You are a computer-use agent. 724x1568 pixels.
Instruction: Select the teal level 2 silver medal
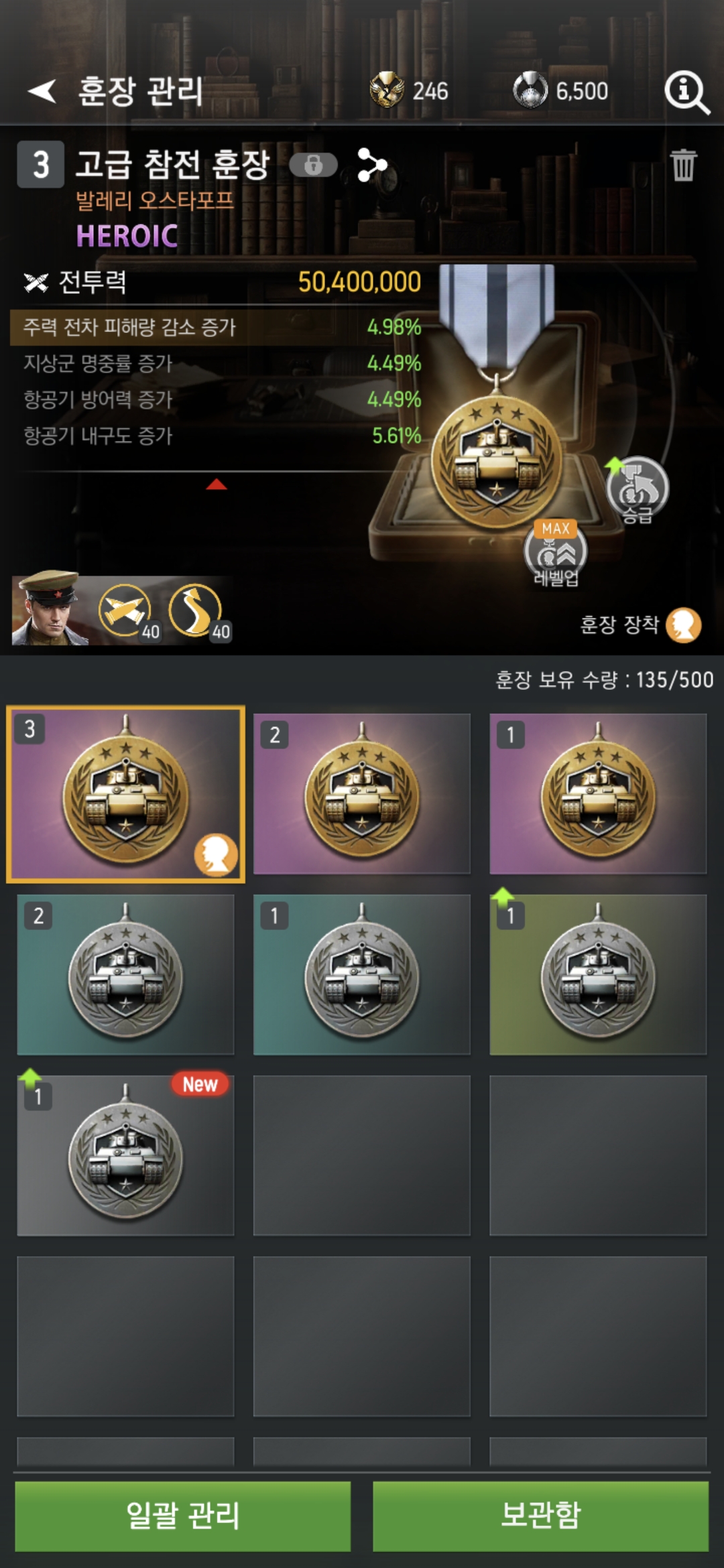click(125, 975)
